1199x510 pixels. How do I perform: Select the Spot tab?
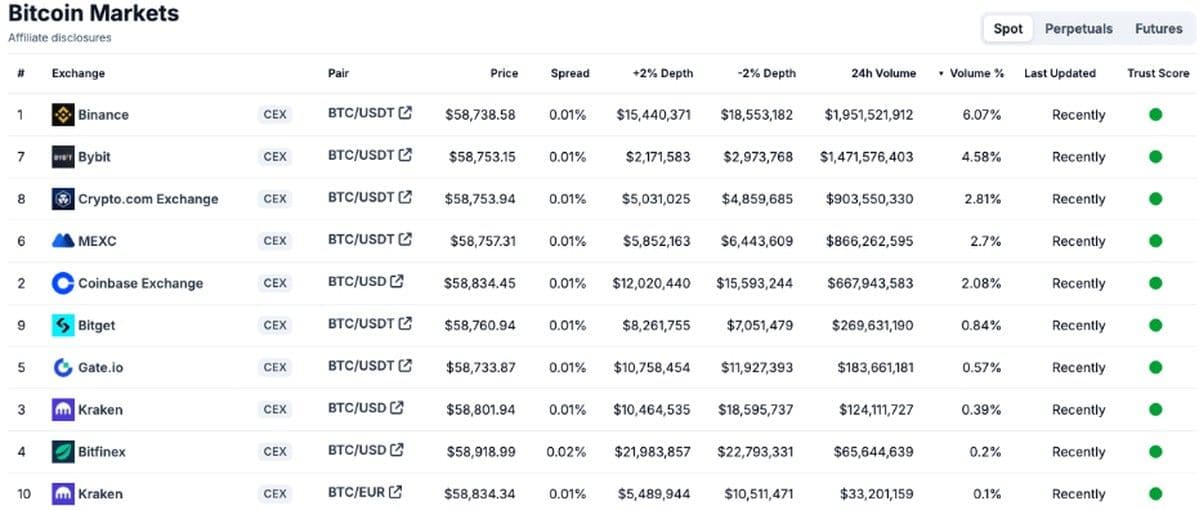tap(1008, 29)
